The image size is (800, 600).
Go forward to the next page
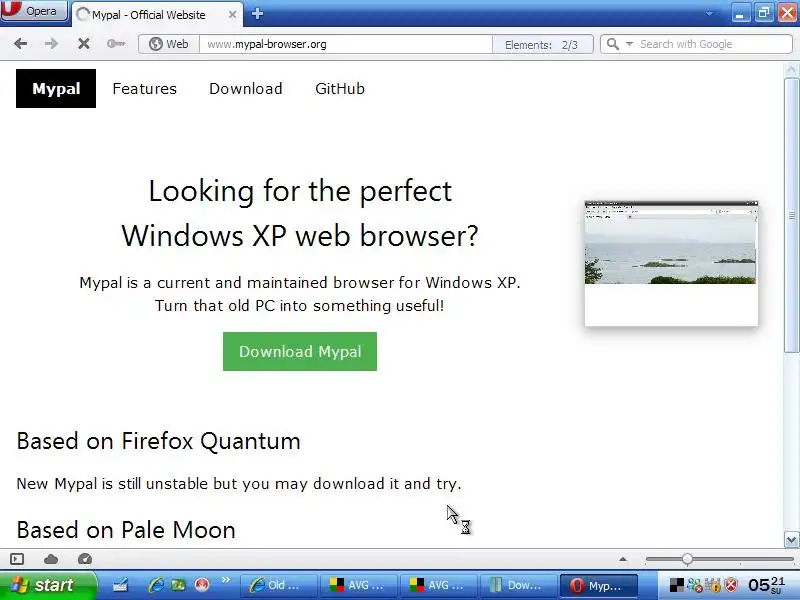click(x=51, y=44)
